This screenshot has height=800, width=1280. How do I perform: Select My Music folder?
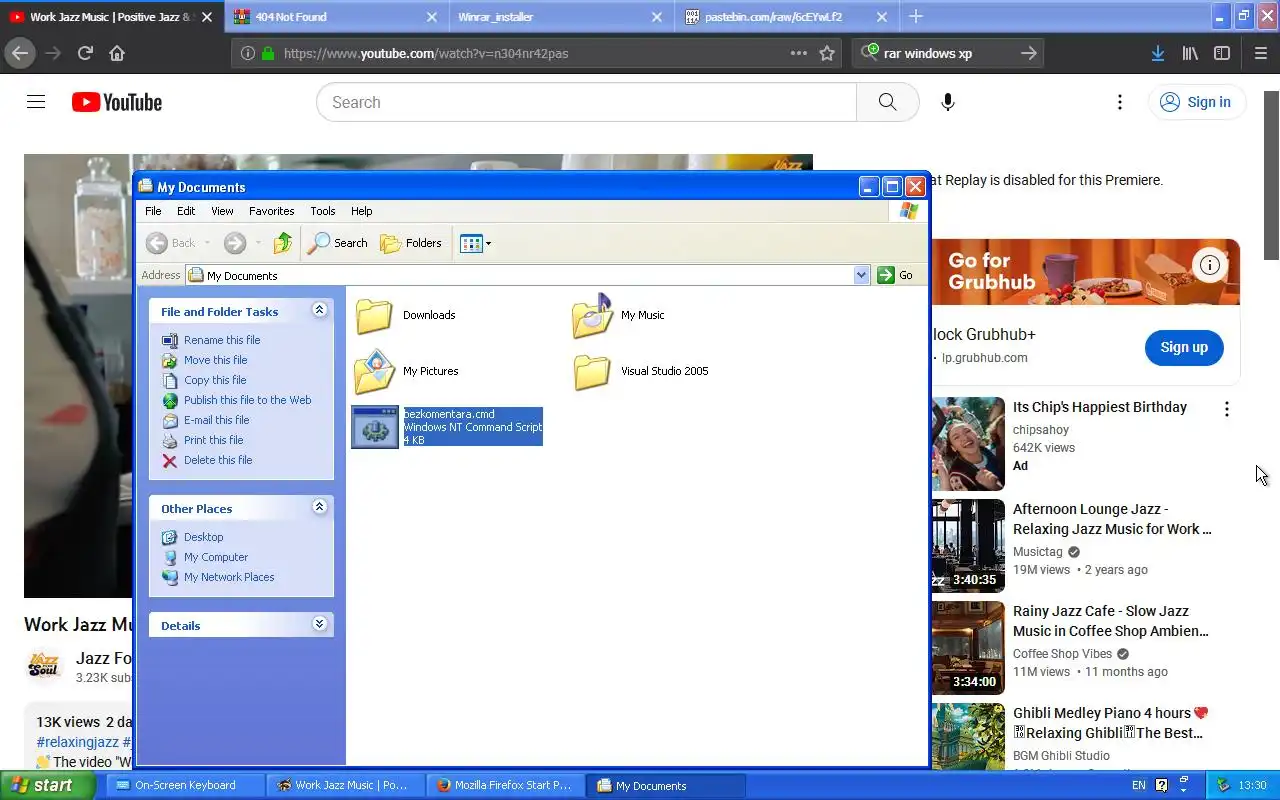[x=618, y=315]
